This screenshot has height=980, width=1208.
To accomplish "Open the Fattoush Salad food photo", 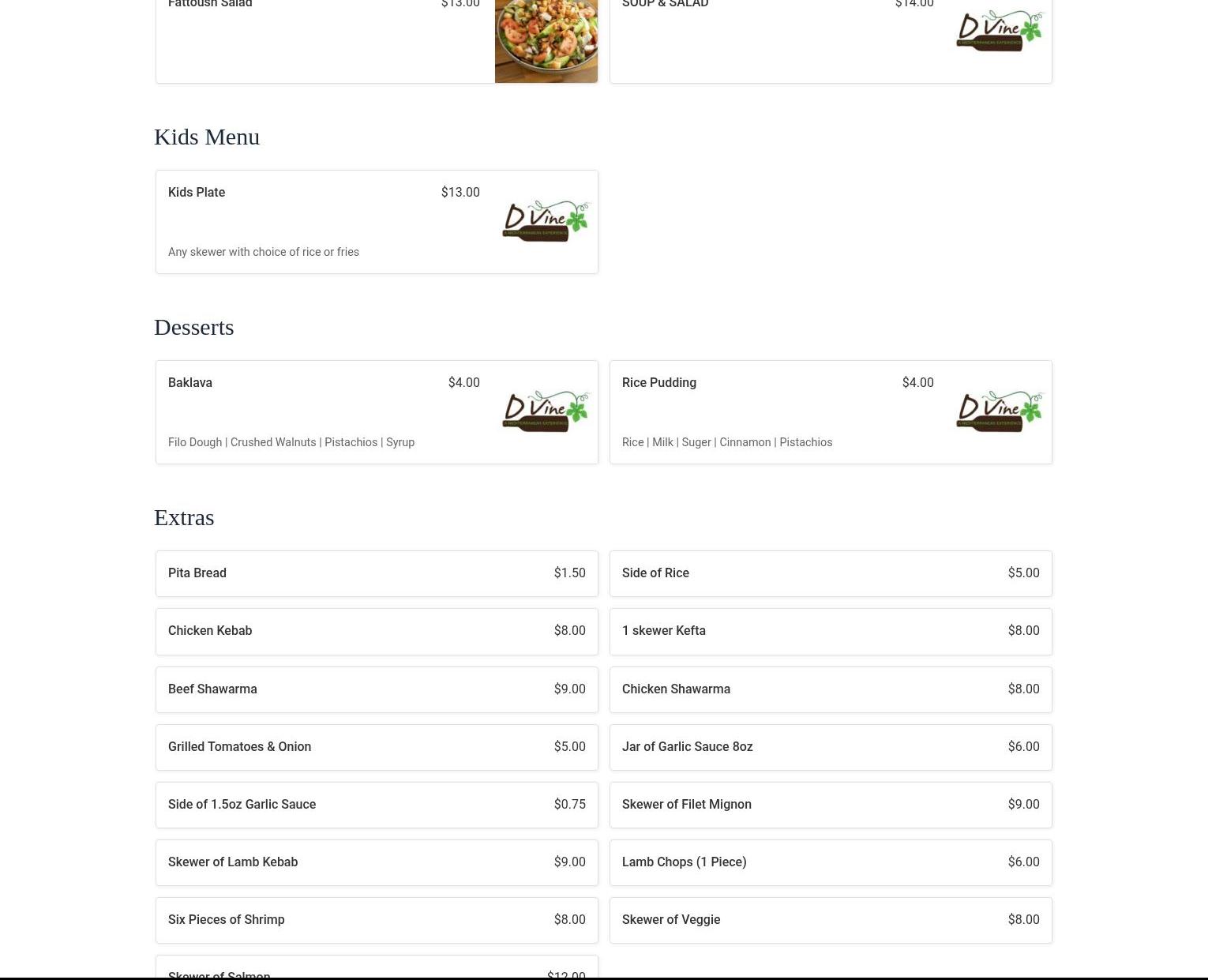I will pyautogui.click(x=546, y=41).
